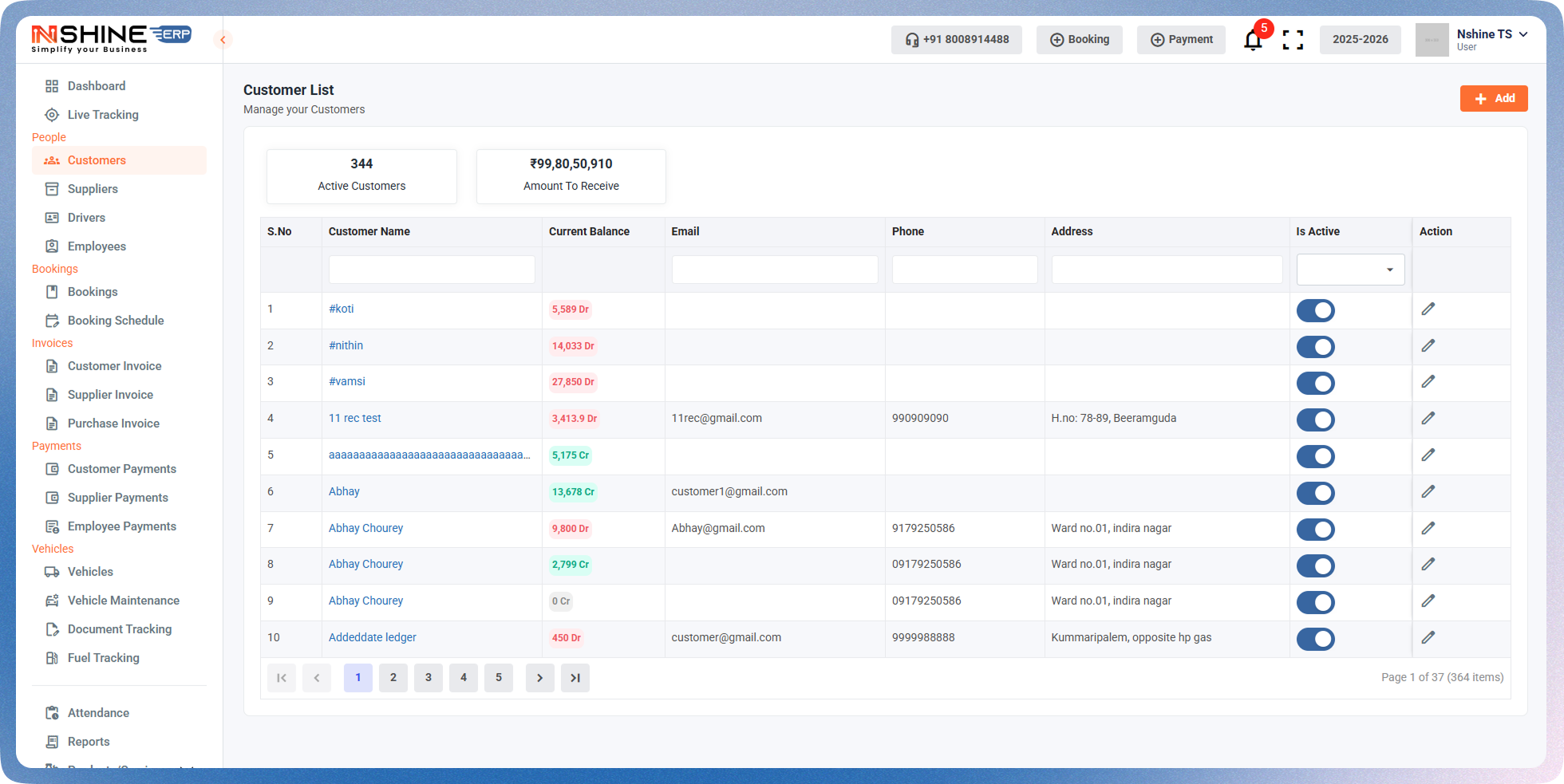Turn off Abhay's active status toggle

(1316, 493)
